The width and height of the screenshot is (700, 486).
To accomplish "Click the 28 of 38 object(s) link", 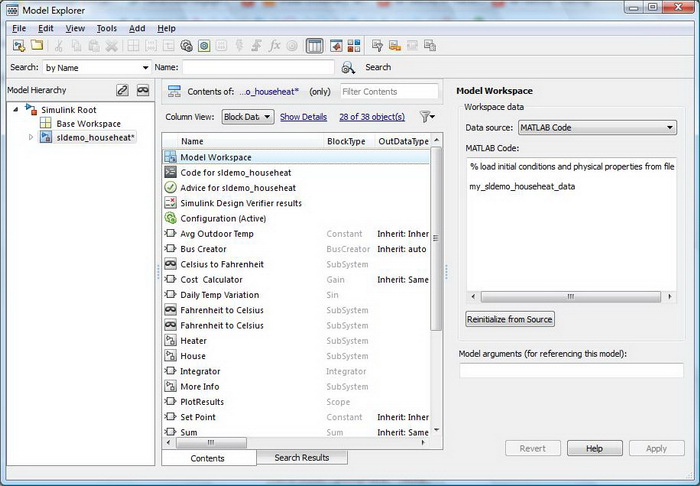I will pos(372,117).
